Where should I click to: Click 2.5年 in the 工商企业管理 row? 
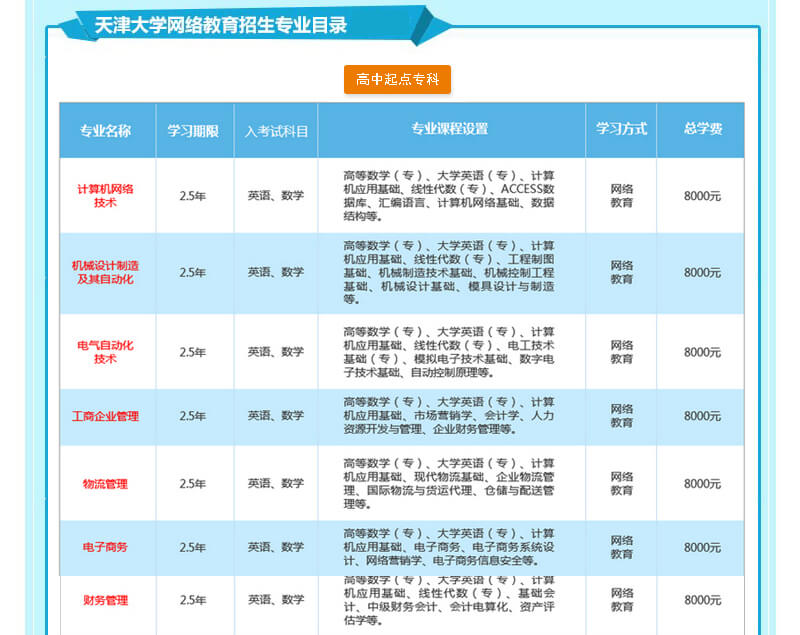pos(193,416)
